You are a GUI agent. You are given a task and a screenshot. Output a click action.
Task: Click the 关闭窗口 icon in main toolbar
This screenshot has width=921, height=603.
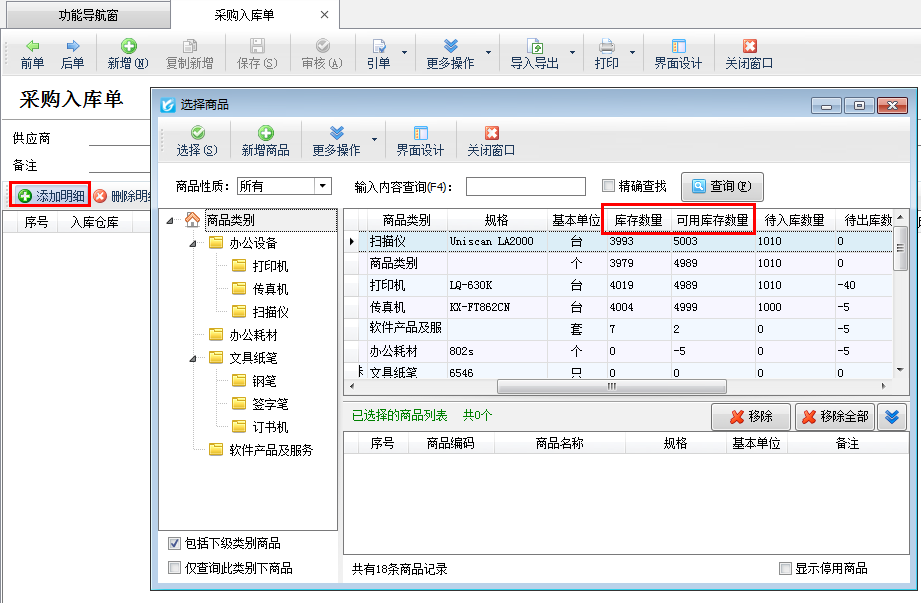tap(749, 46)
